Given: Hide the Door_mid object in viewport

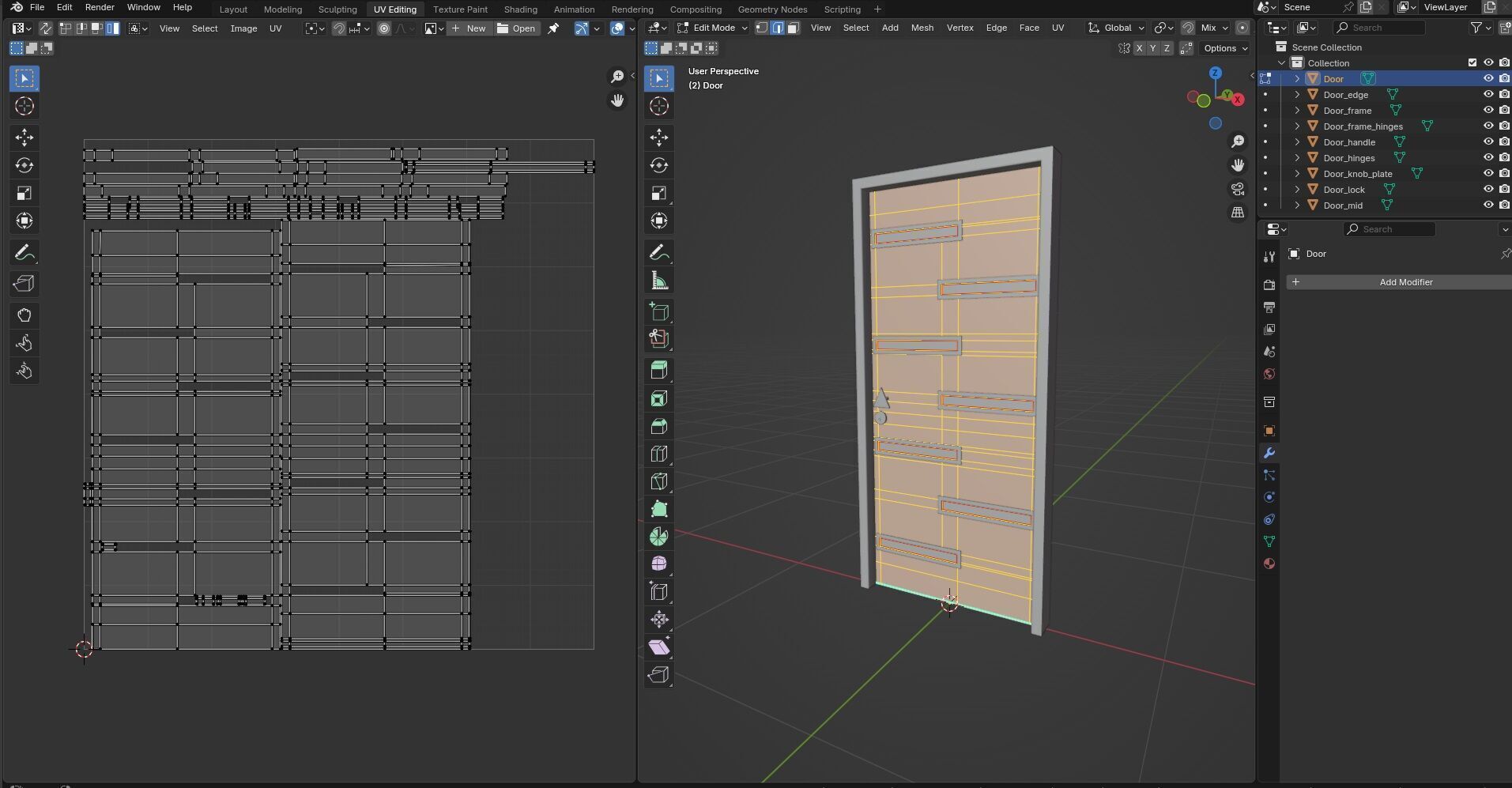Looking at the screenshot, I should [1488, 205].
